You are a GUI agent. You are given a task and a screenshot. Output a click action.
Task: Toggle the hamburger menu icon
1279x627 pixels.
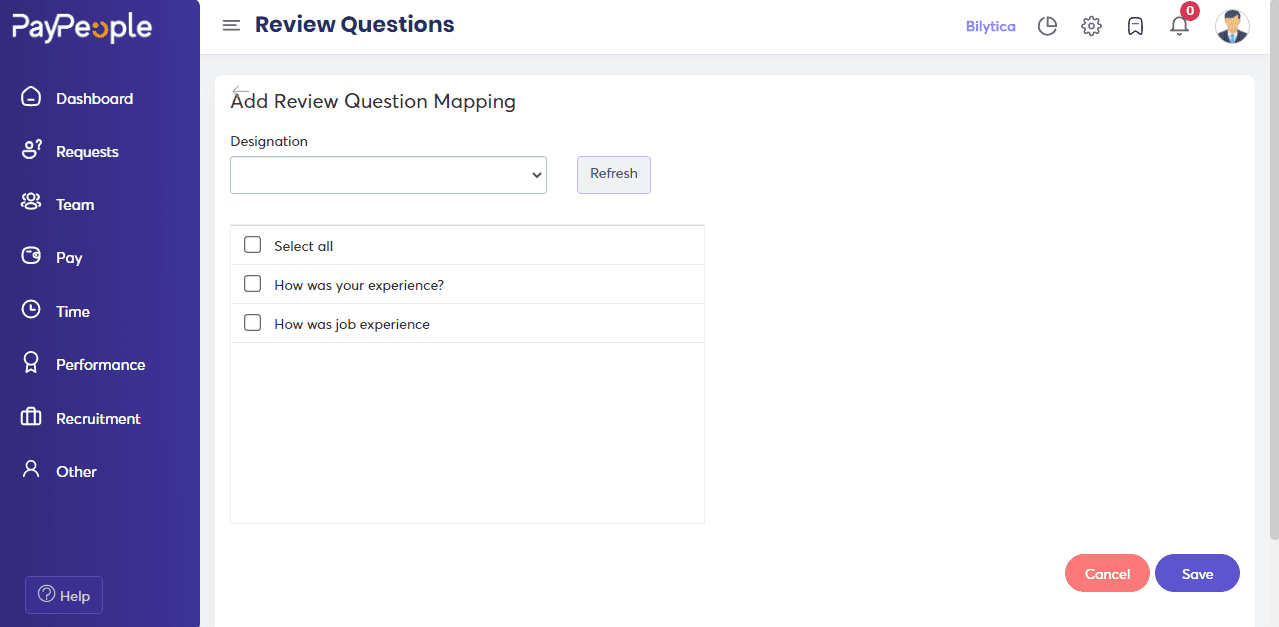pos(231,25)
